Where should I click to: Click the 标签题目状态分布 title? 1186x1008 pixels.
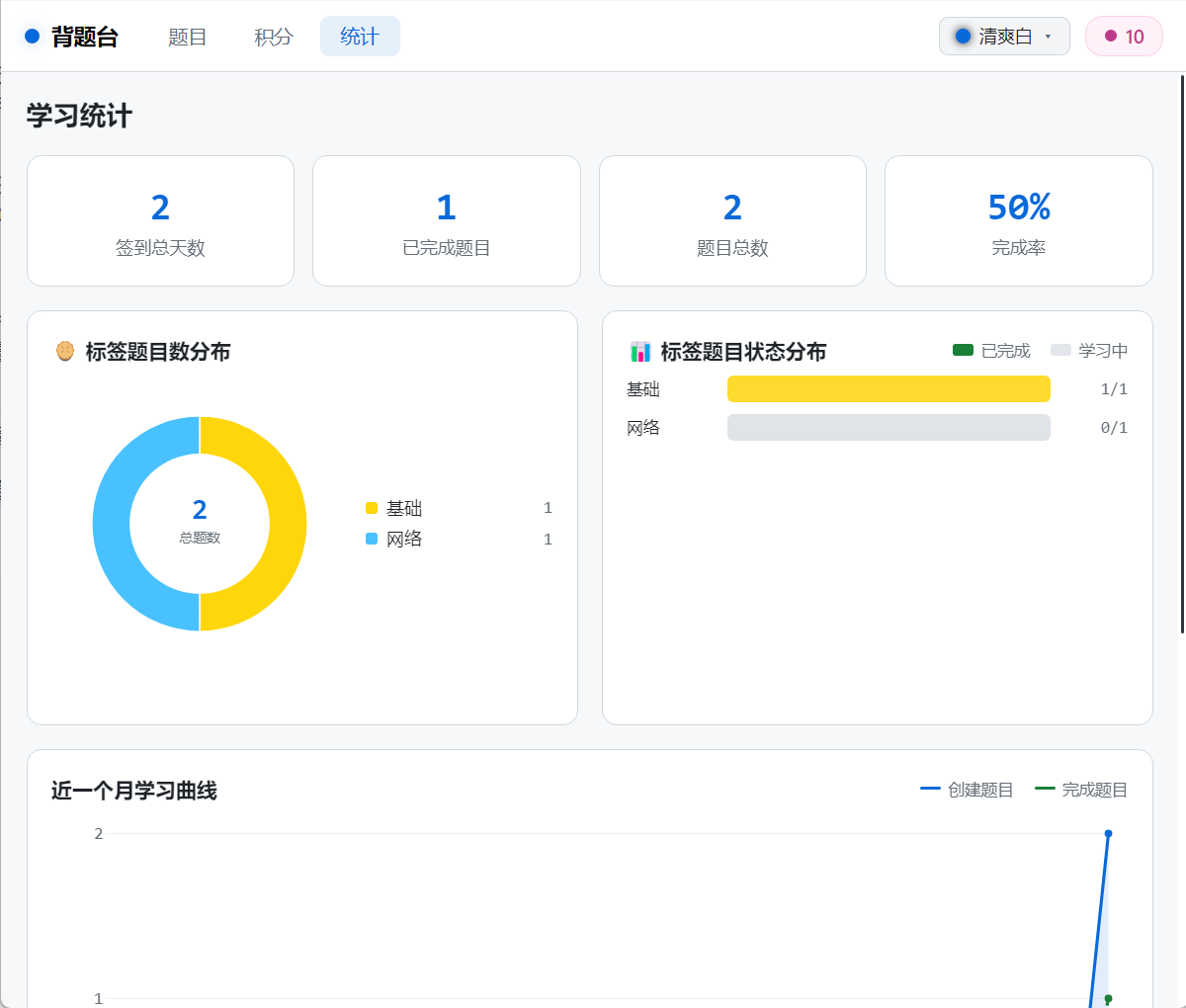pos(743,352)
